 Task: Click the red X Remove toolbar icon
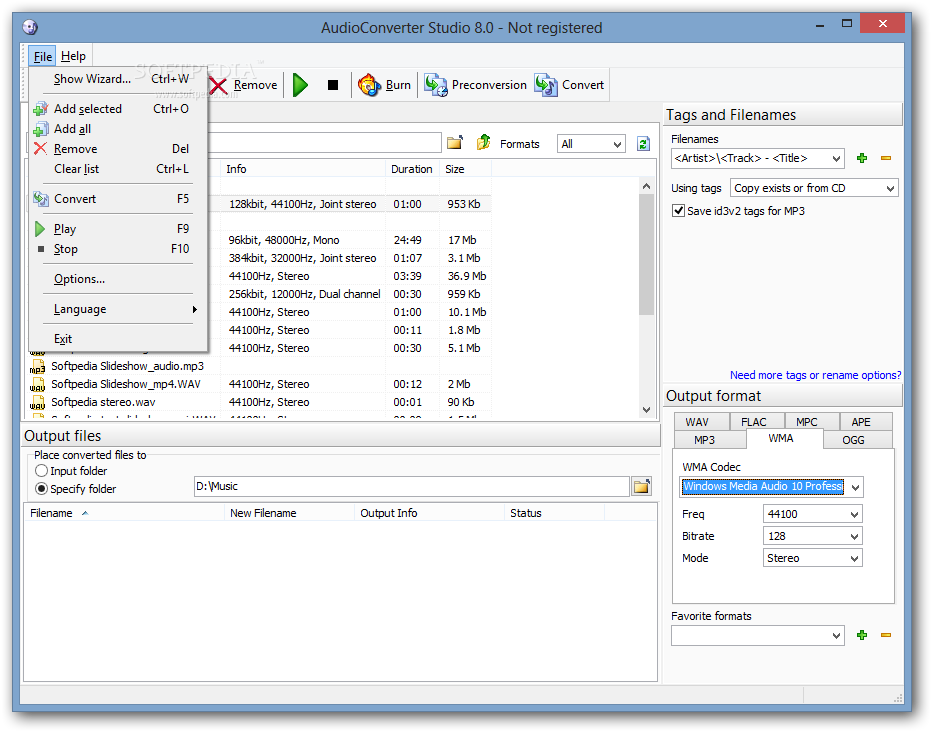pyautogui.click(x=218, y=86)
